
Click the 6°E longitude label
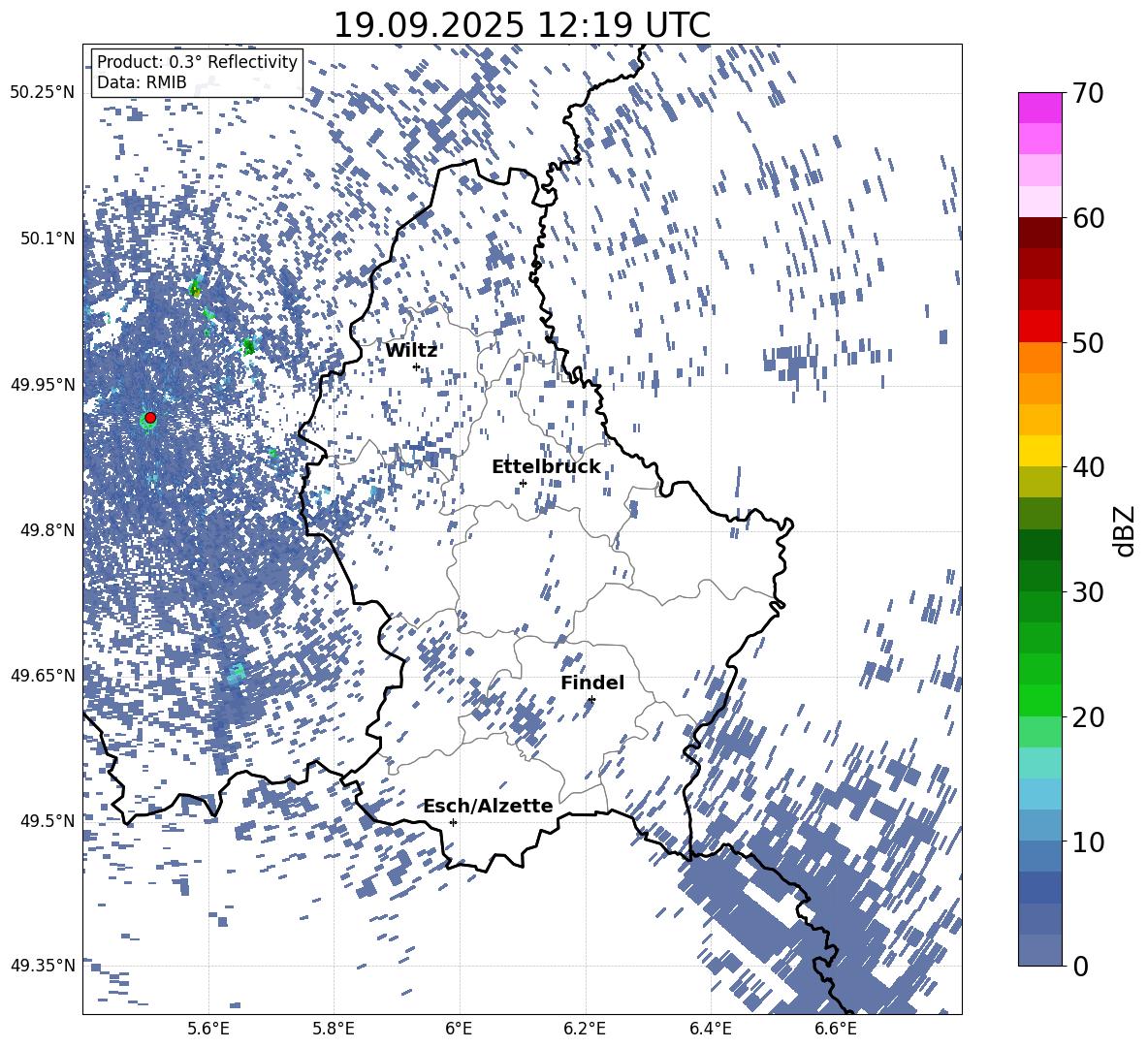pyautogui.click(x=459, y=1031)
